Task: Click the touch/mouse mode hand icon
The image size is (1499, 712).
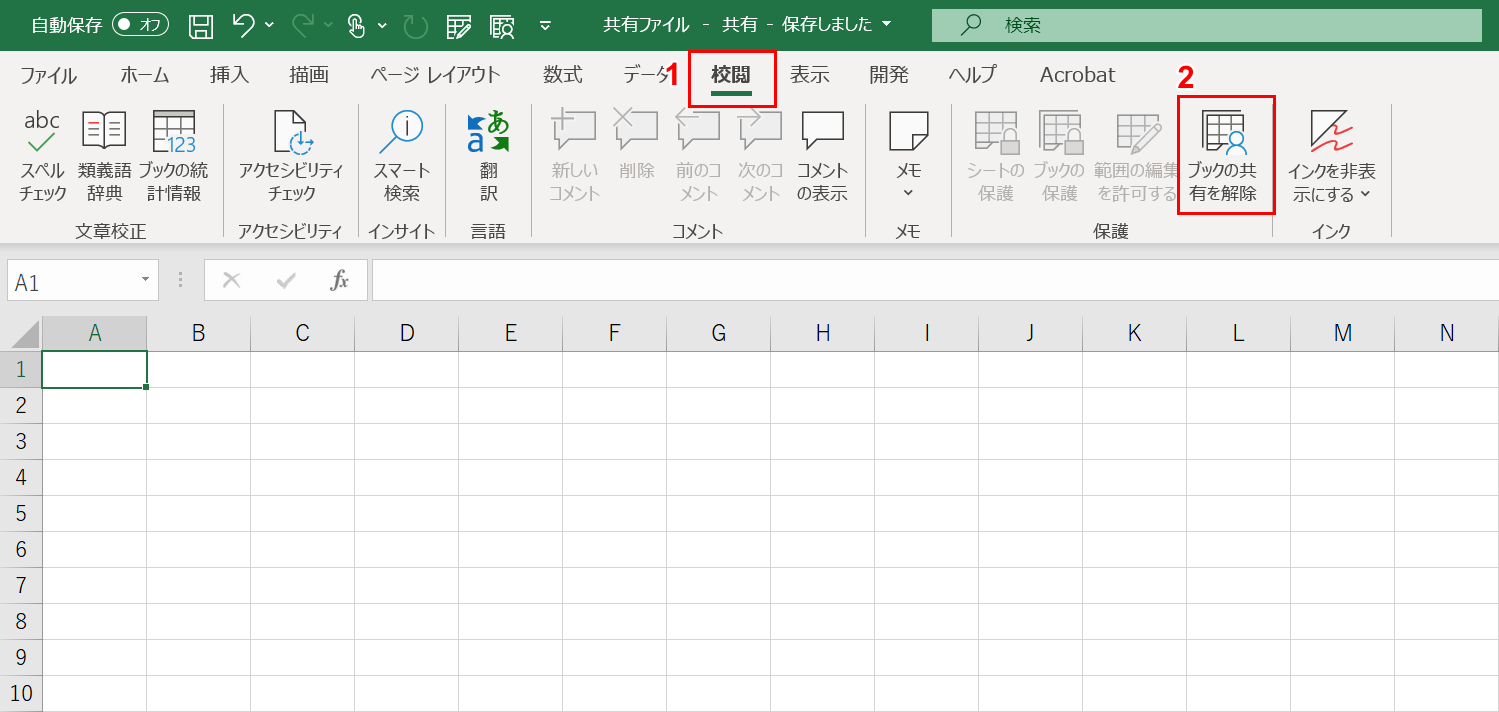Action: pos(358,25)
